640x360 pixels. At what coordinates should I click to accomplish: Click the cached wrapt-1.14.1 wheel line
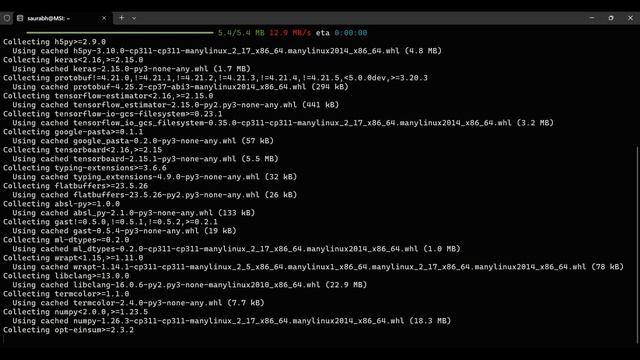point(318,267)
